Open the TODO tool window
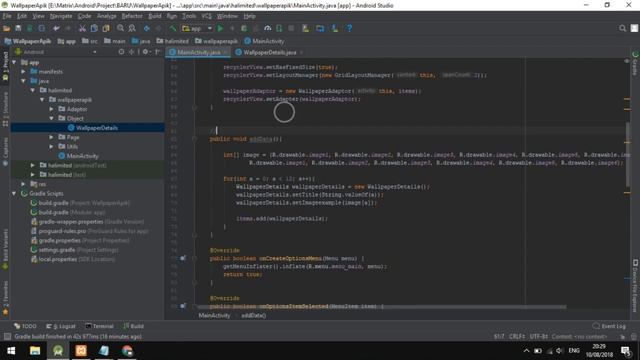 [x=25, y=326]
